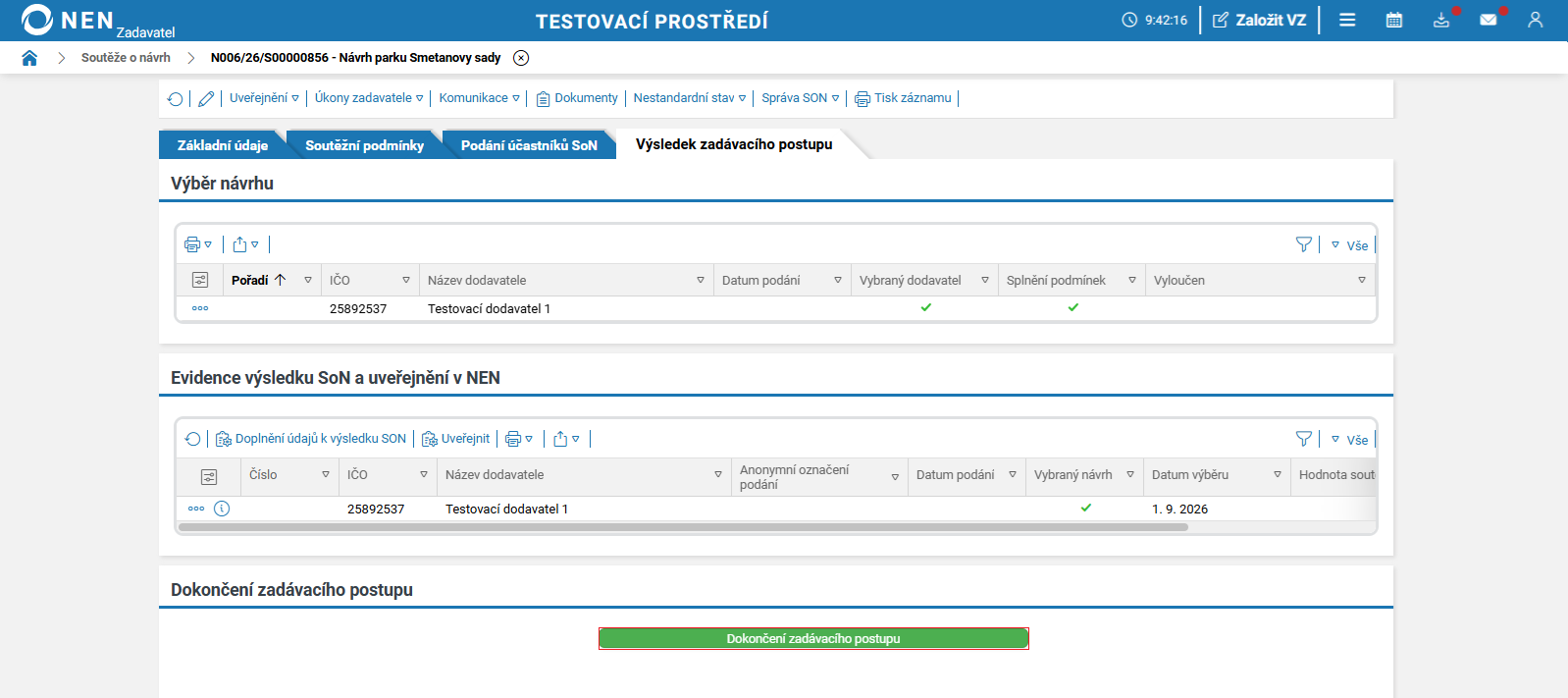Click info icon in Evidence výsledku row
This screenshot has width=1568, height=698.
(x=222, y=509)
